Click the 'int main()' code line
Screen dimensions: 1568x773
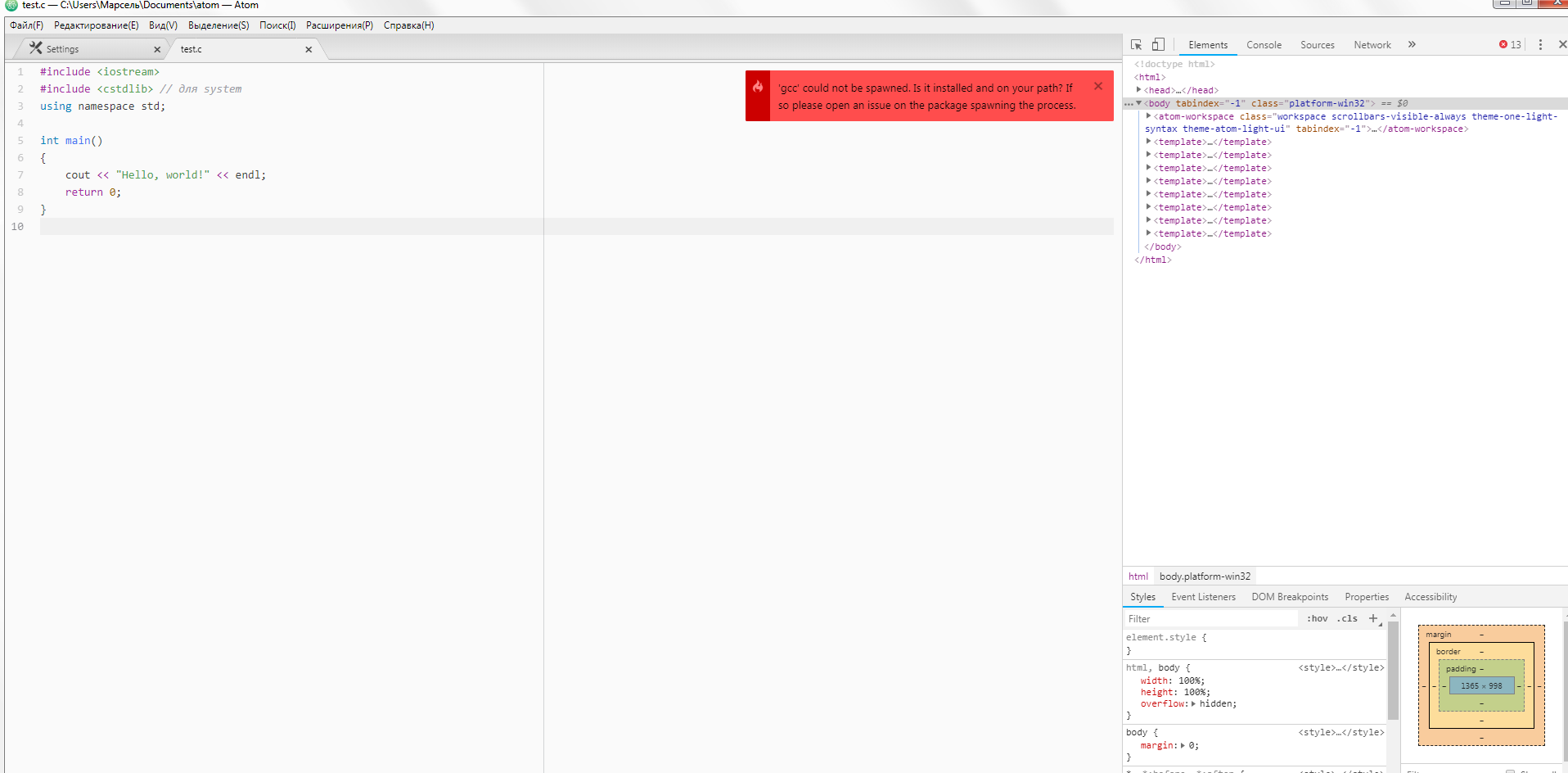pos(71,141)
